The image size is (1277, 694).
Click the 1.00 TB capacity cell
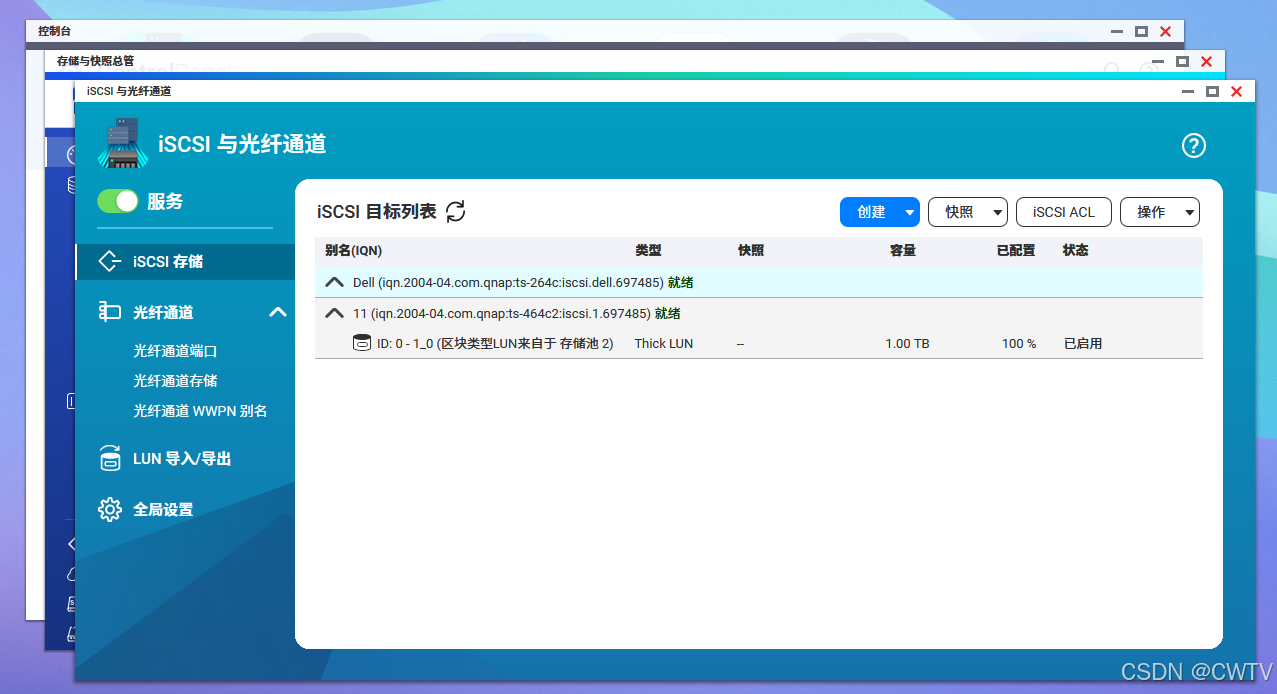(907, 343)
